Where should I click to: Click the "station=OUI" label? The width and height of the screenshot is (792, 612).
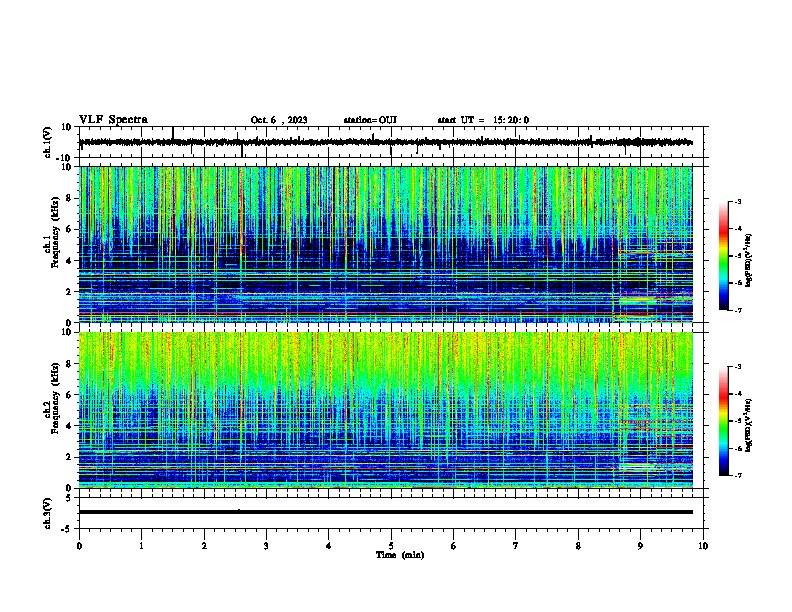(370, 120)
